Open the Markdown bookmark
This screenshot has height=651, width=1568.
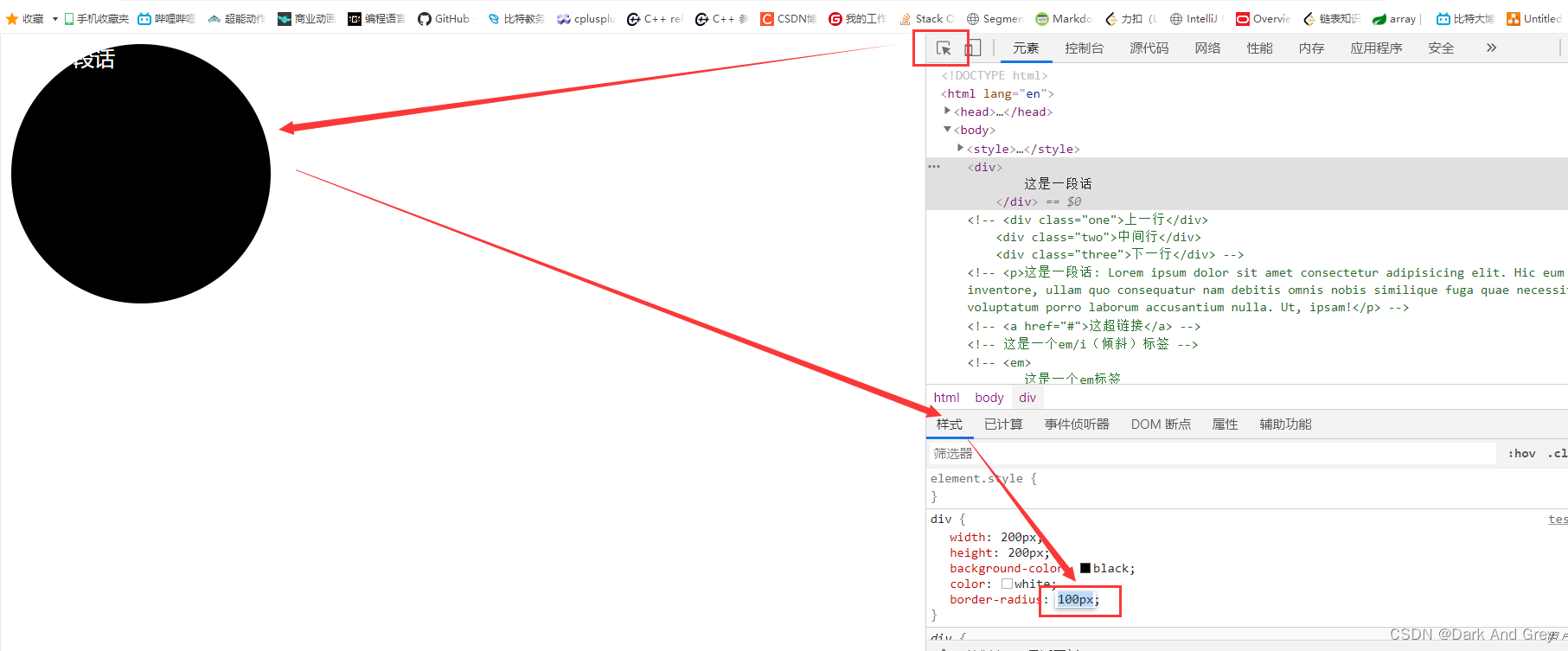[x=1064, y=18]
